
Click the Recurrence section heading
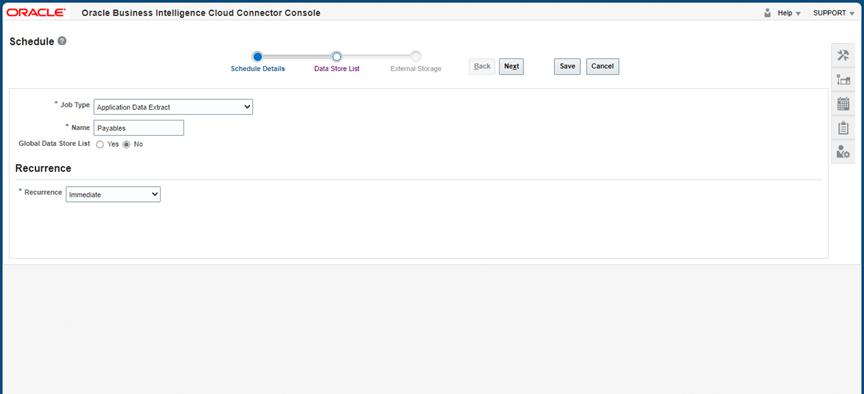[x=43, y=168]
